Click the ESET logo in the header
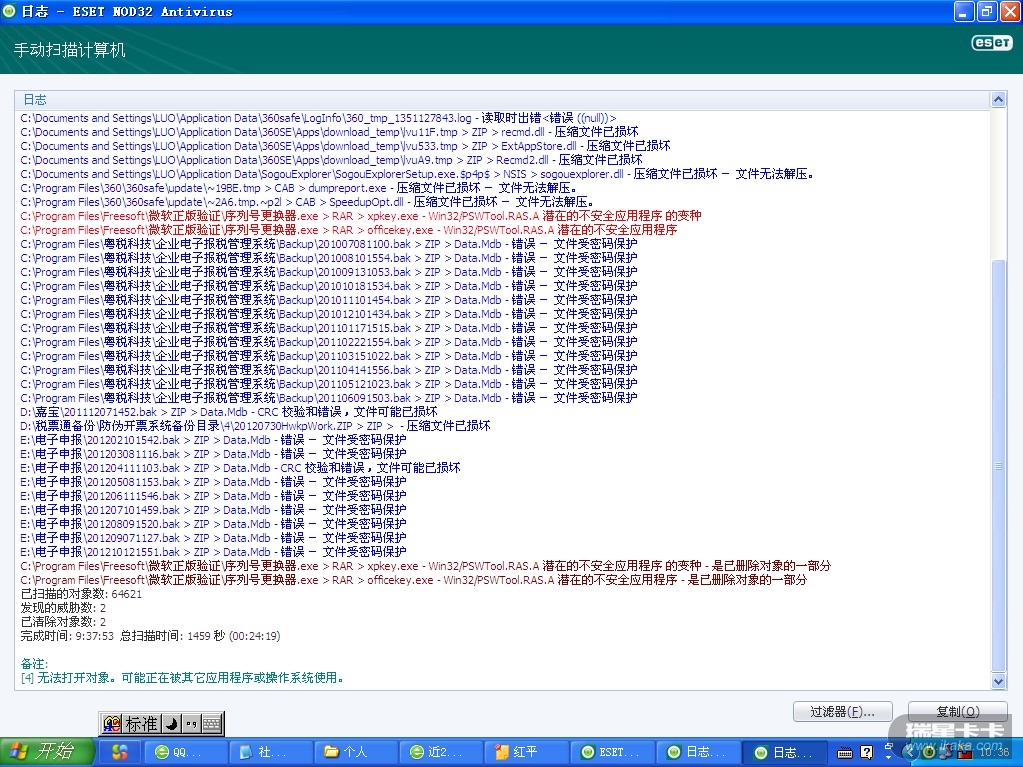 [x=992, y=43]
